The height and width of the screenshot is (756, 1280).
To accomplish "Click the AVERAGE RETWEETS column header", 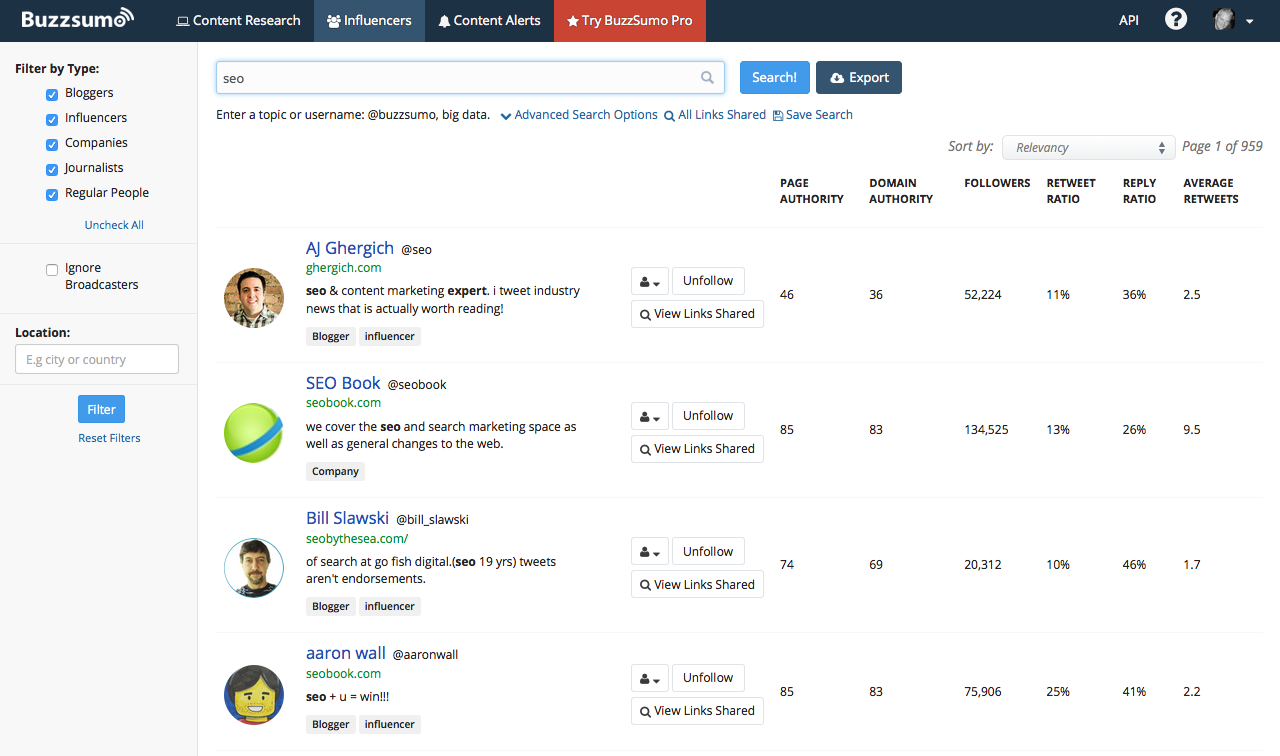I will [x=1211, y=191].
